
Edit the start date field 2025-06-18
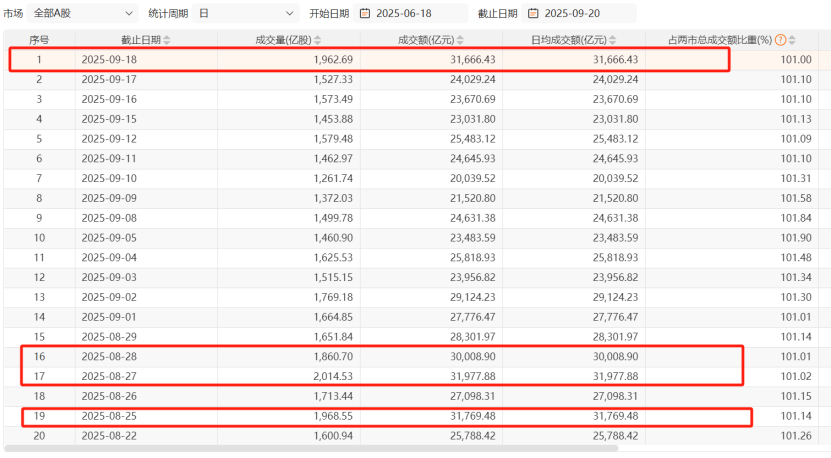click(410, 13)
